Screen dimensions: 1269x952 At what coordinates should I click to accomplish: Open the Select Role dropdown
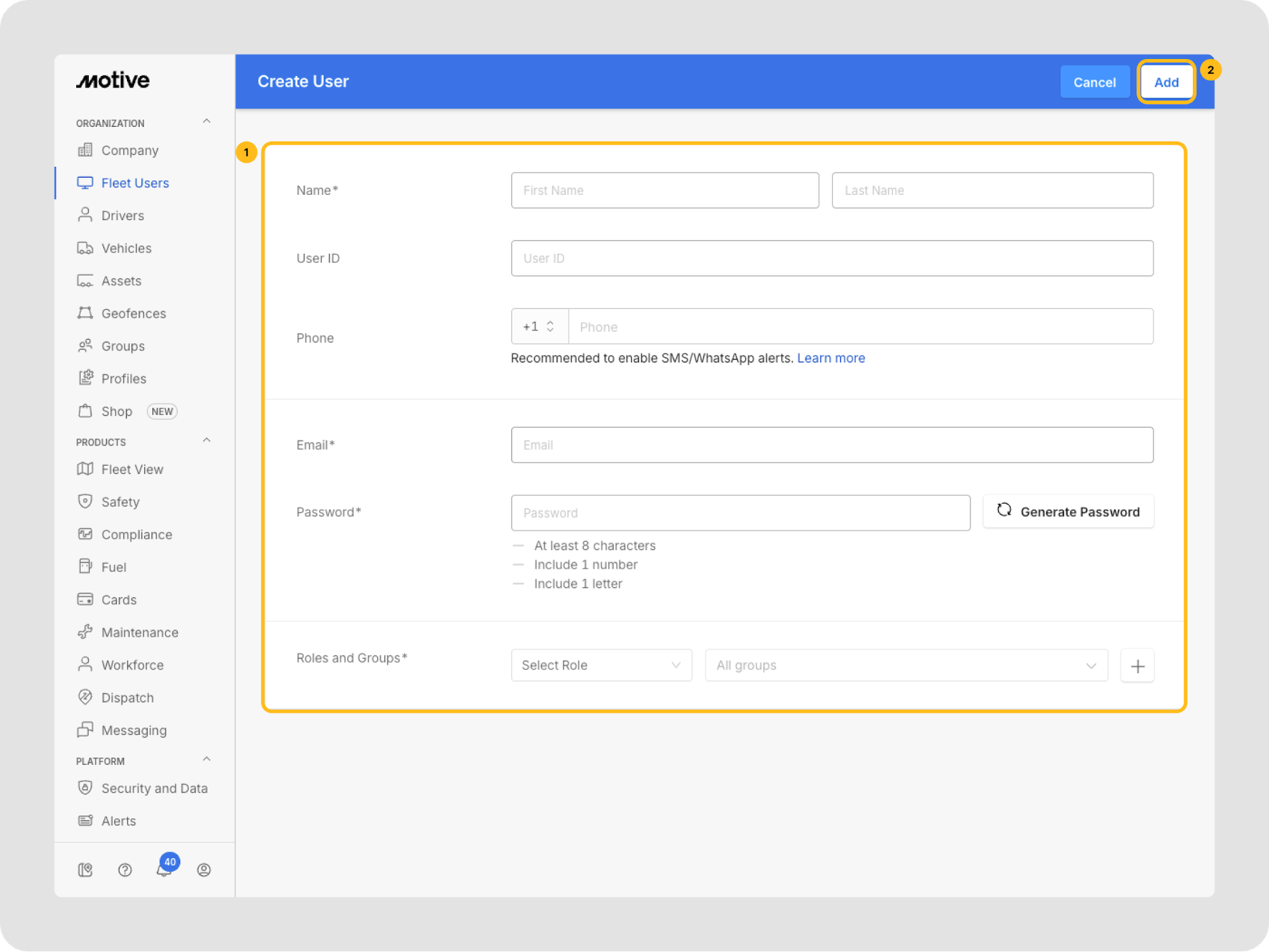click(x=601, y=665)
